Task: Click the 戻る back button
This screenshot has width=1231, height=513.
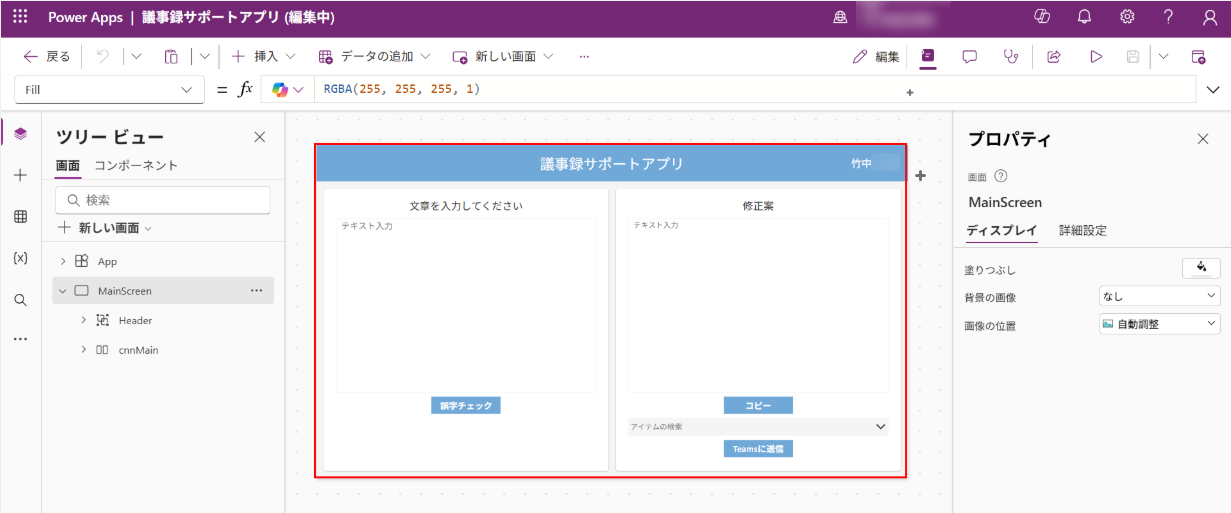Action: pyautogui.click(x=47, y=57)
